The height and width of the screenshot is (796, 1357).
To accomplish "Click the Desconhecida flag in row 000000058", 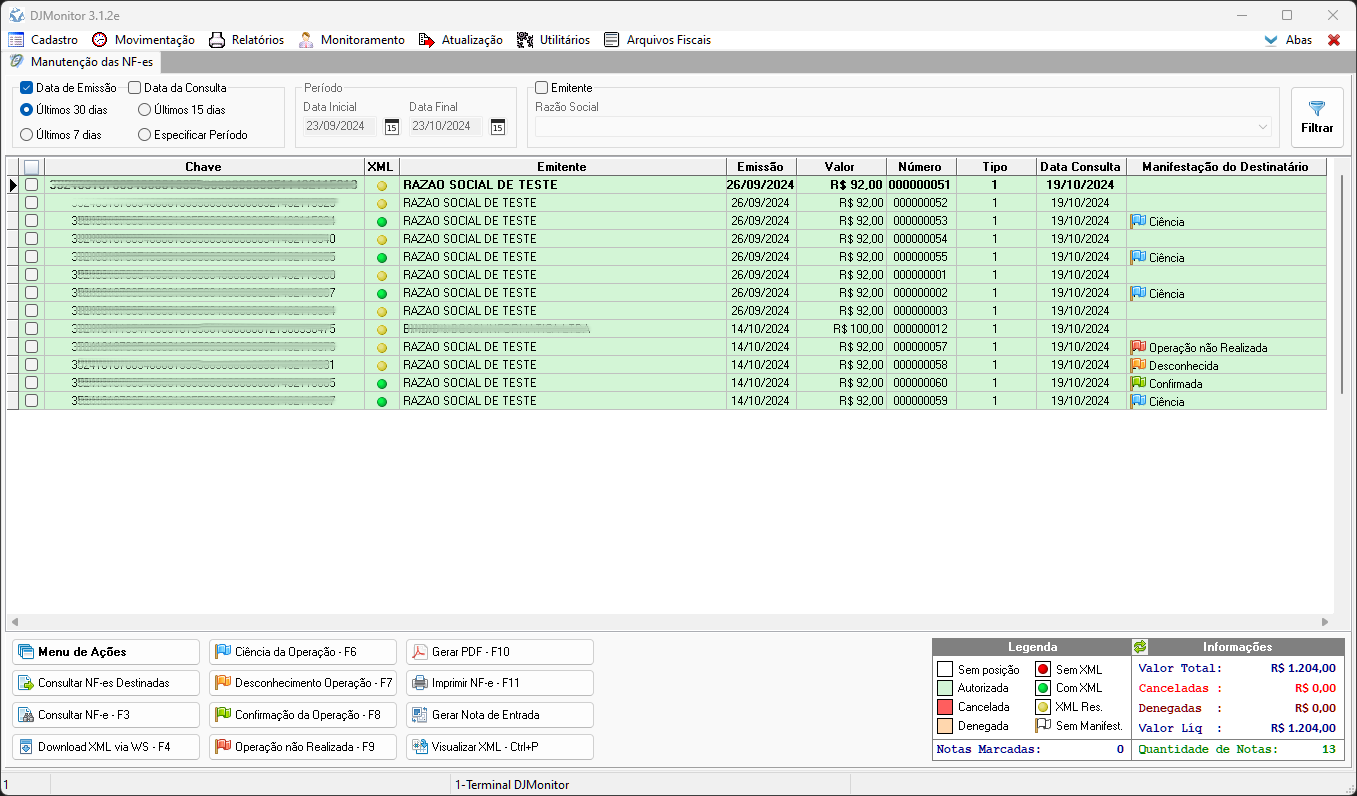I will tap(1138, 365).
